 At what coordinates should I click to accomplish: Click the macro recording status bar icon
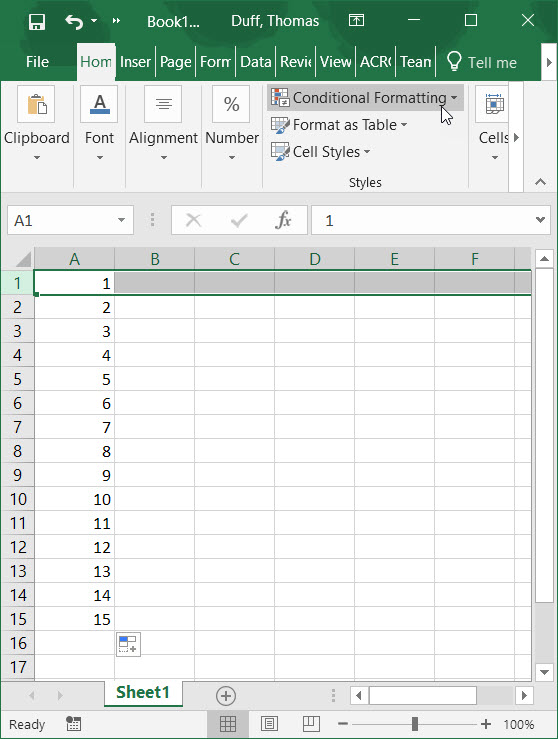[74, 723]
